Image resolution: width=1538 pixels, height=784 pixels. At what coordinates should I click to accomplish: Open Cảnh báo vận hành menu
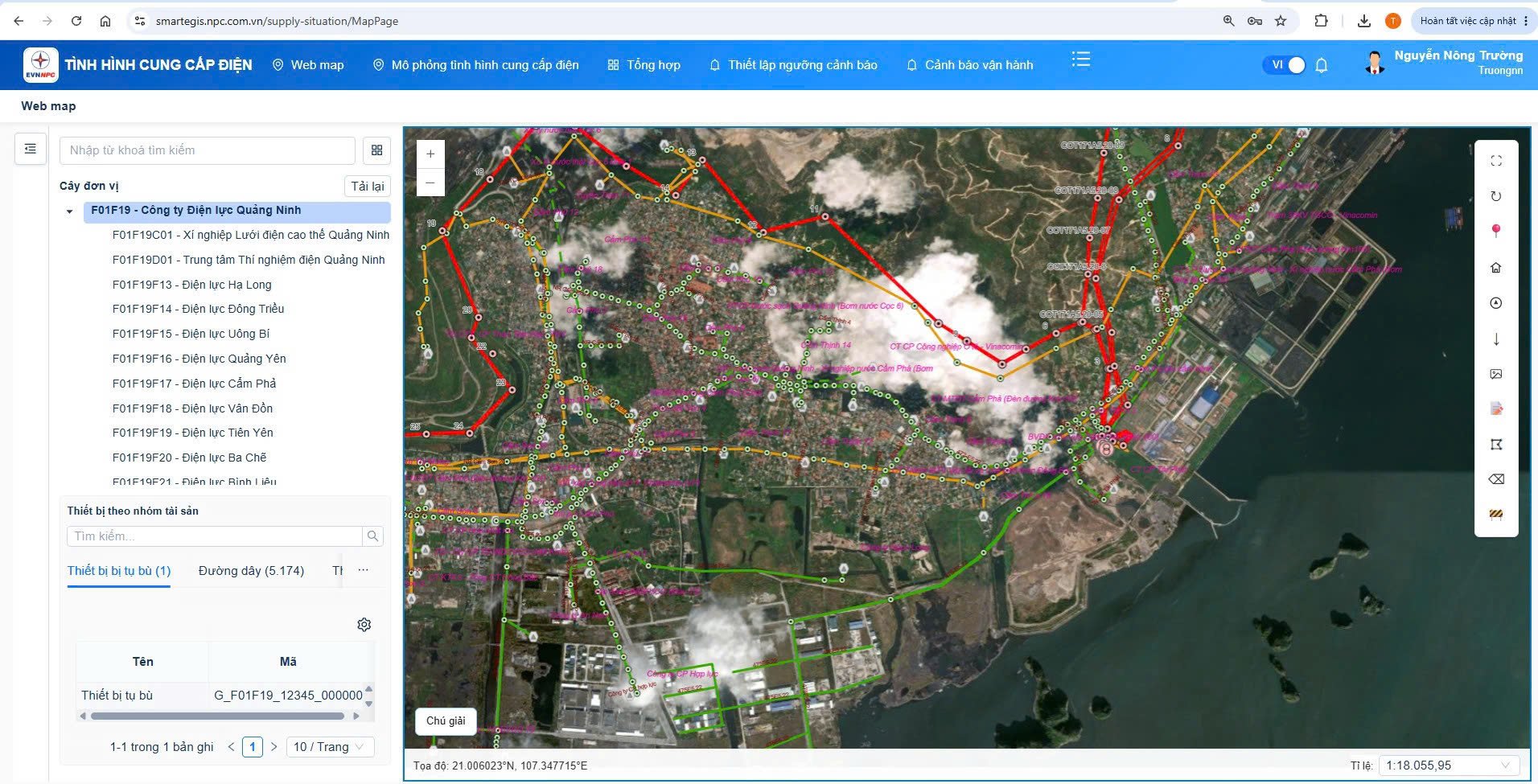tap(969, 65)
